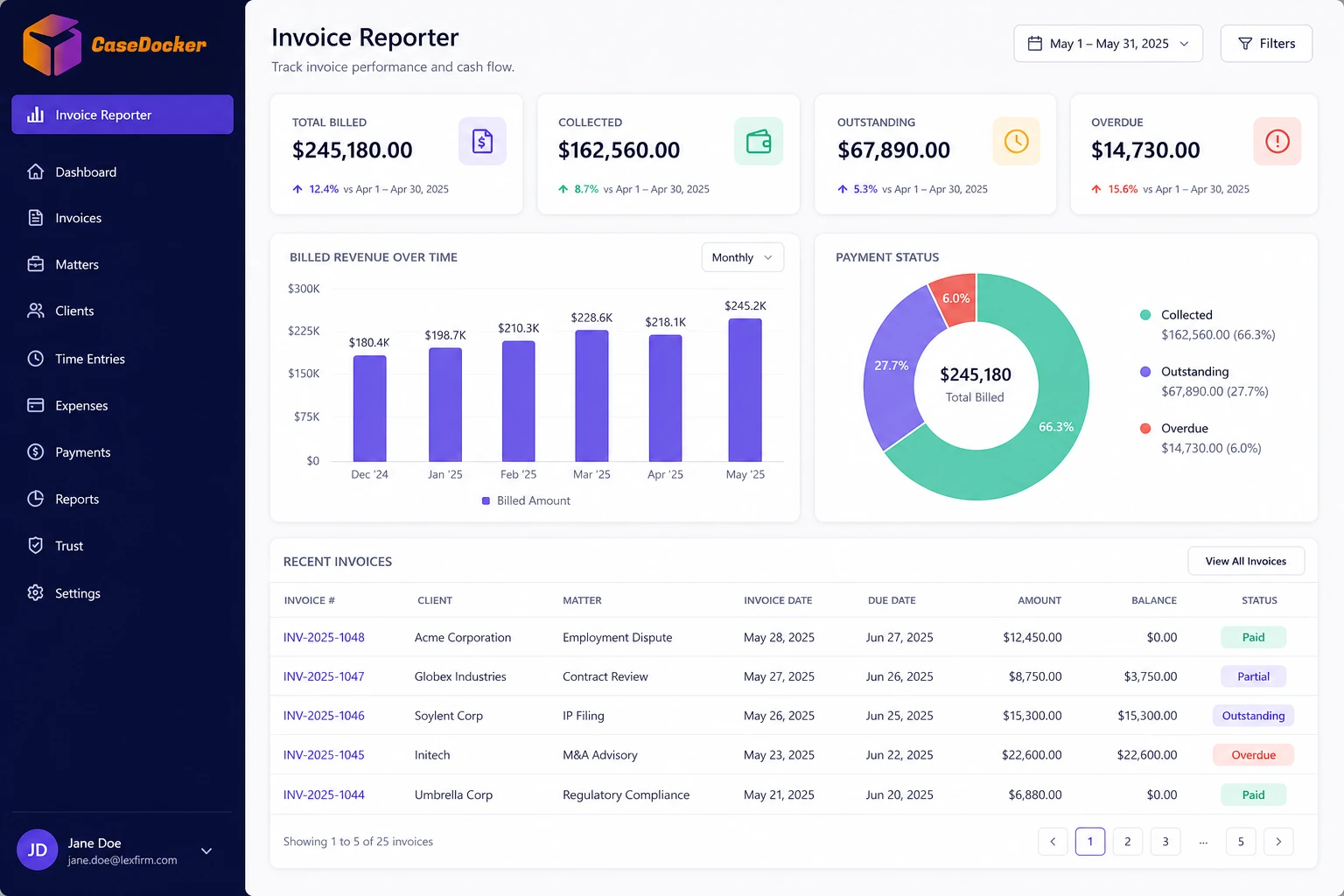Click the Time Entries clock icon

point(36,359)
